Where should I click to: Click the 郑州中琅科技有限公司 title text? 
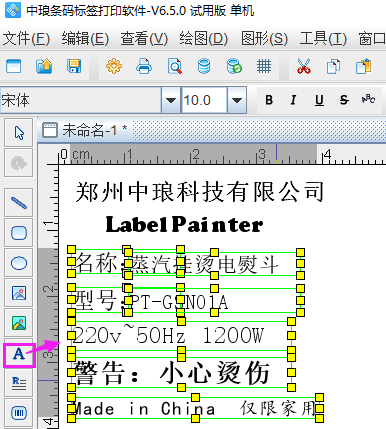pos(199,192)
